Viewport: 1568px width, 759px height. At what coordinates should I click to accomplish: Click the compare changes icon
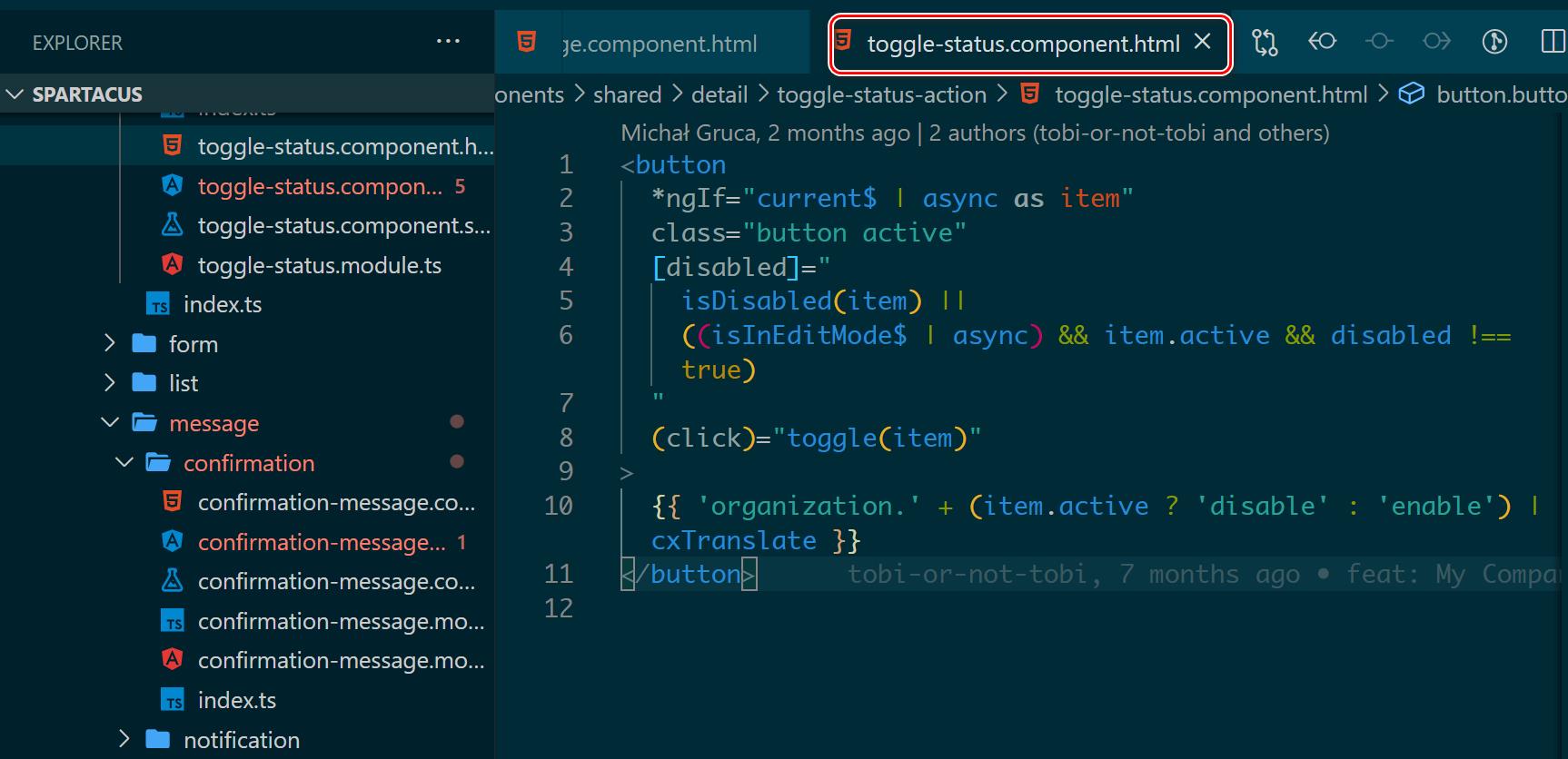point(1265,42)
